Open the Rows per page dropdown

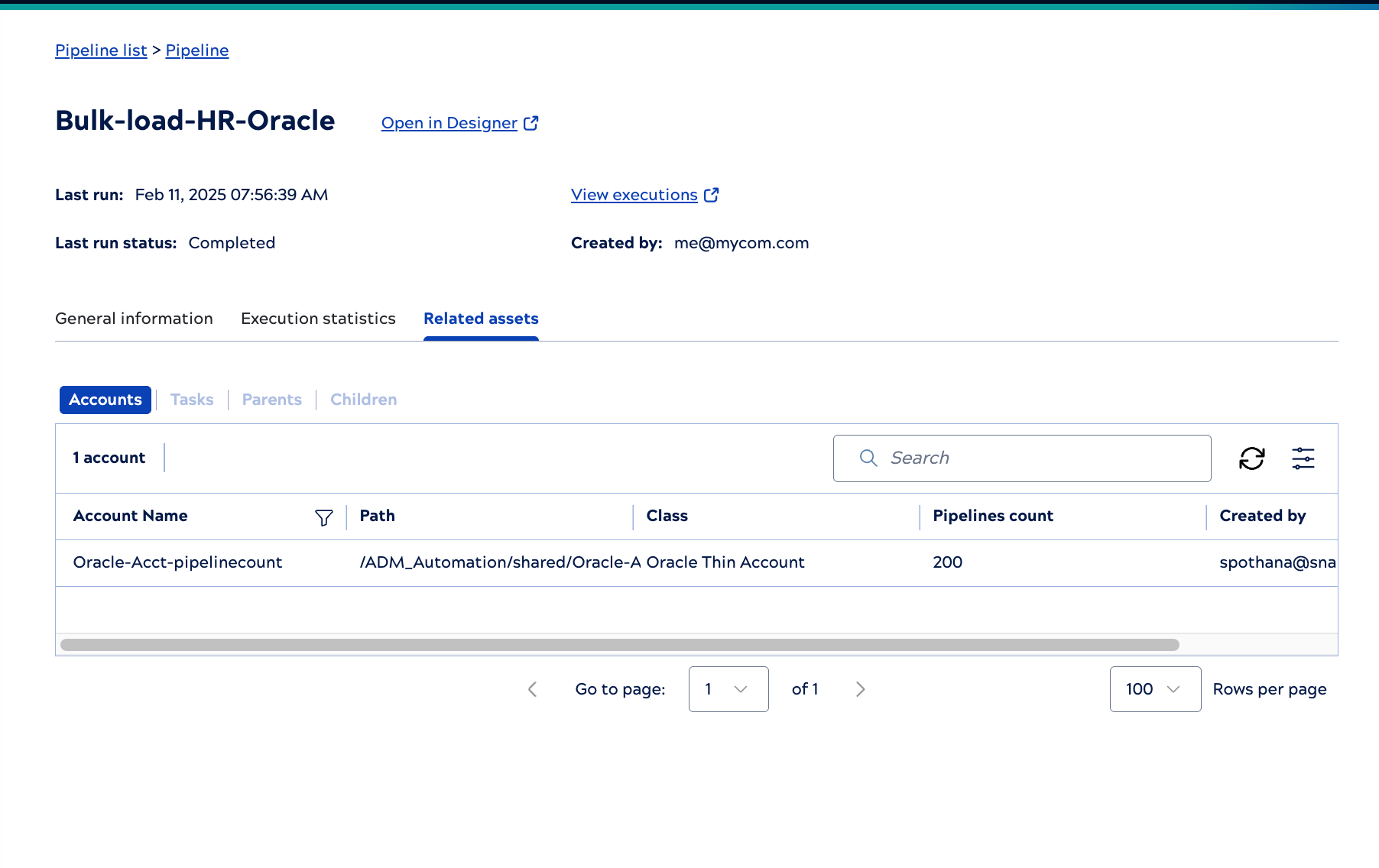[1155, 689]
